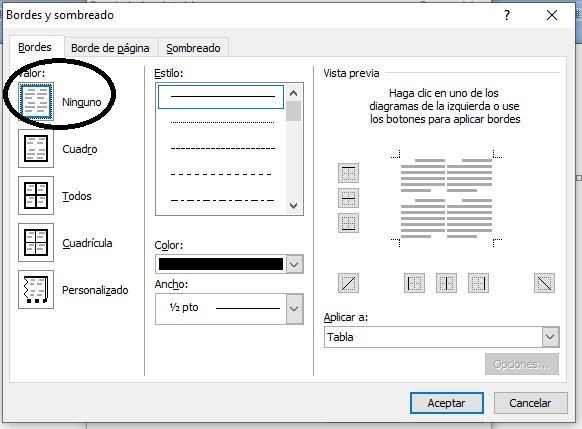Image resolution: width=582 pixels, height=429 pixels.
Task: Toggle the right border button in preview
Action: [478, 283]
